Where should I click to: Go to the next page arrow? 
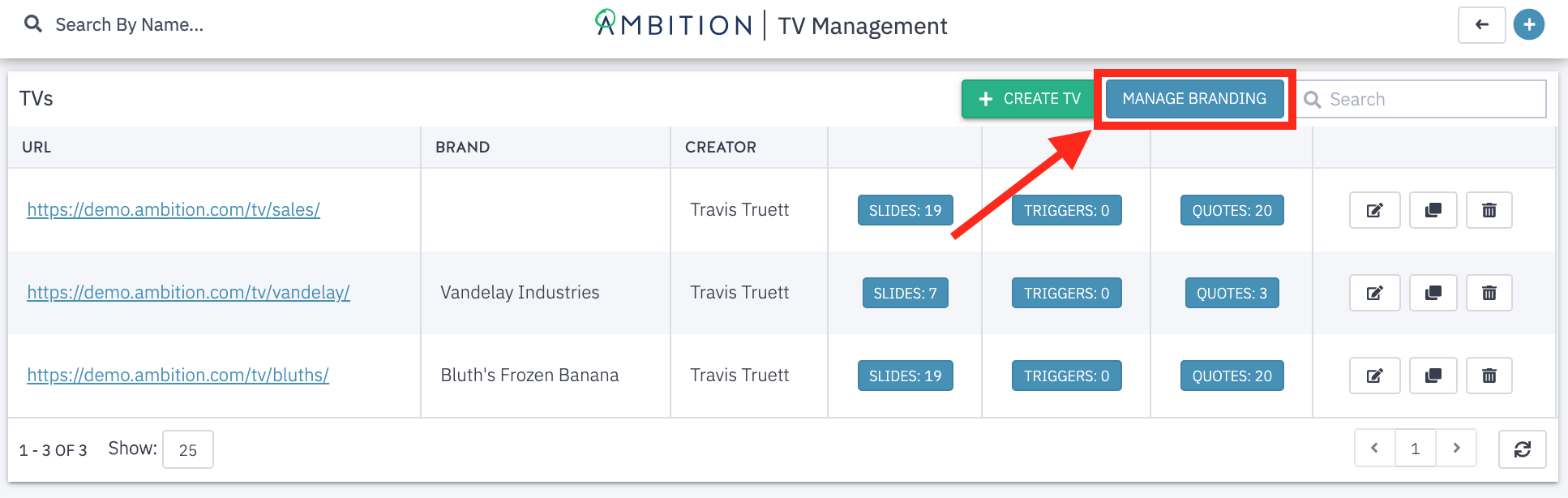click(x=1456, y=449)
